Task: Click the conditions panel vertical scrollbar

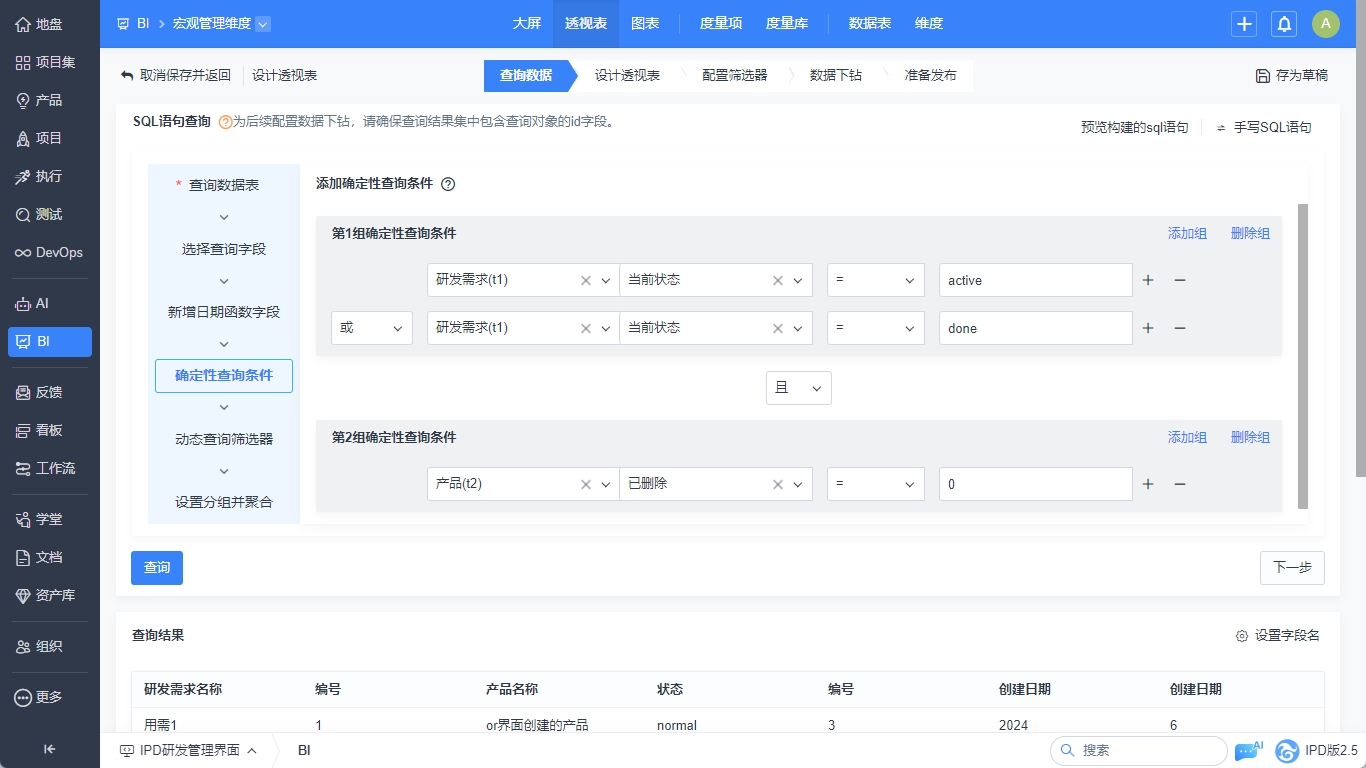Action: click(1302, 355)
